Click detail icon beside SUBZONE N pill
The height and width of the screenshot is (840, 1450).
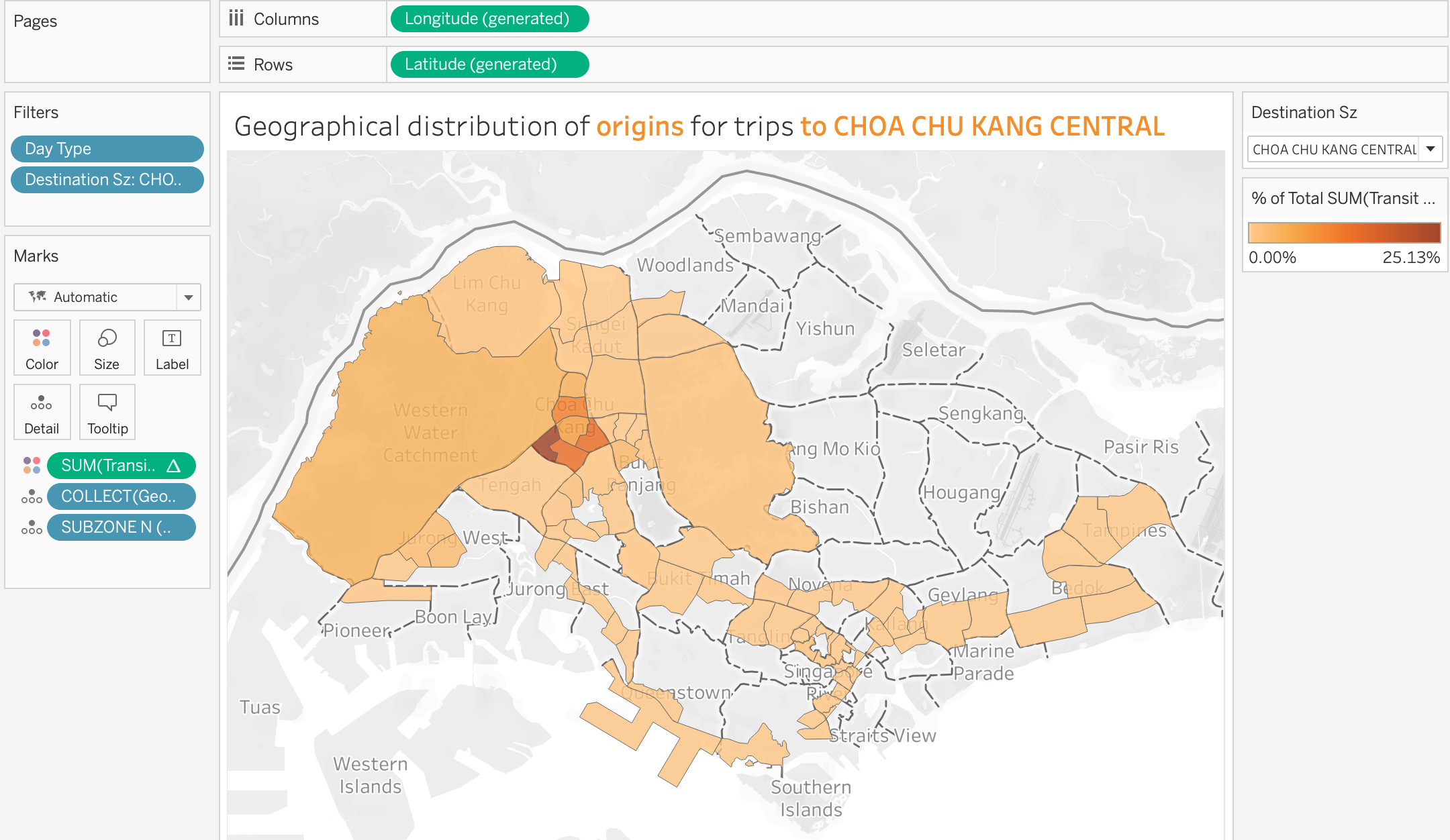32,527
